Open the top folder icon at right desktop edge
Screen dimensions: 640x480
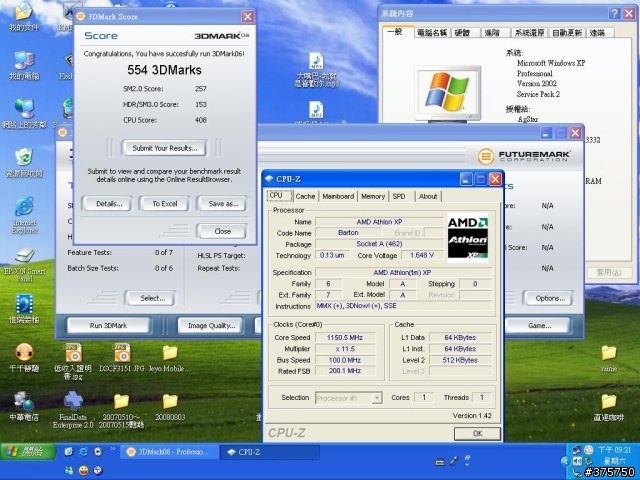609,358
